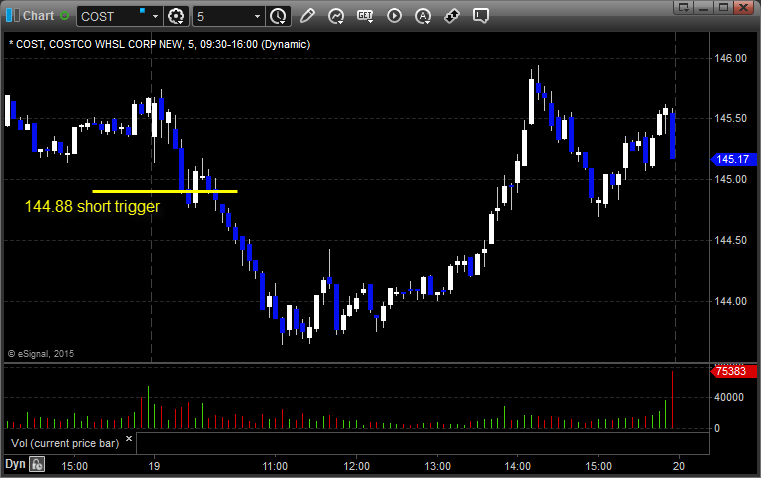Open the studies chart icon
Viewport: 761px width, 478px height.
tap(336, 16)
